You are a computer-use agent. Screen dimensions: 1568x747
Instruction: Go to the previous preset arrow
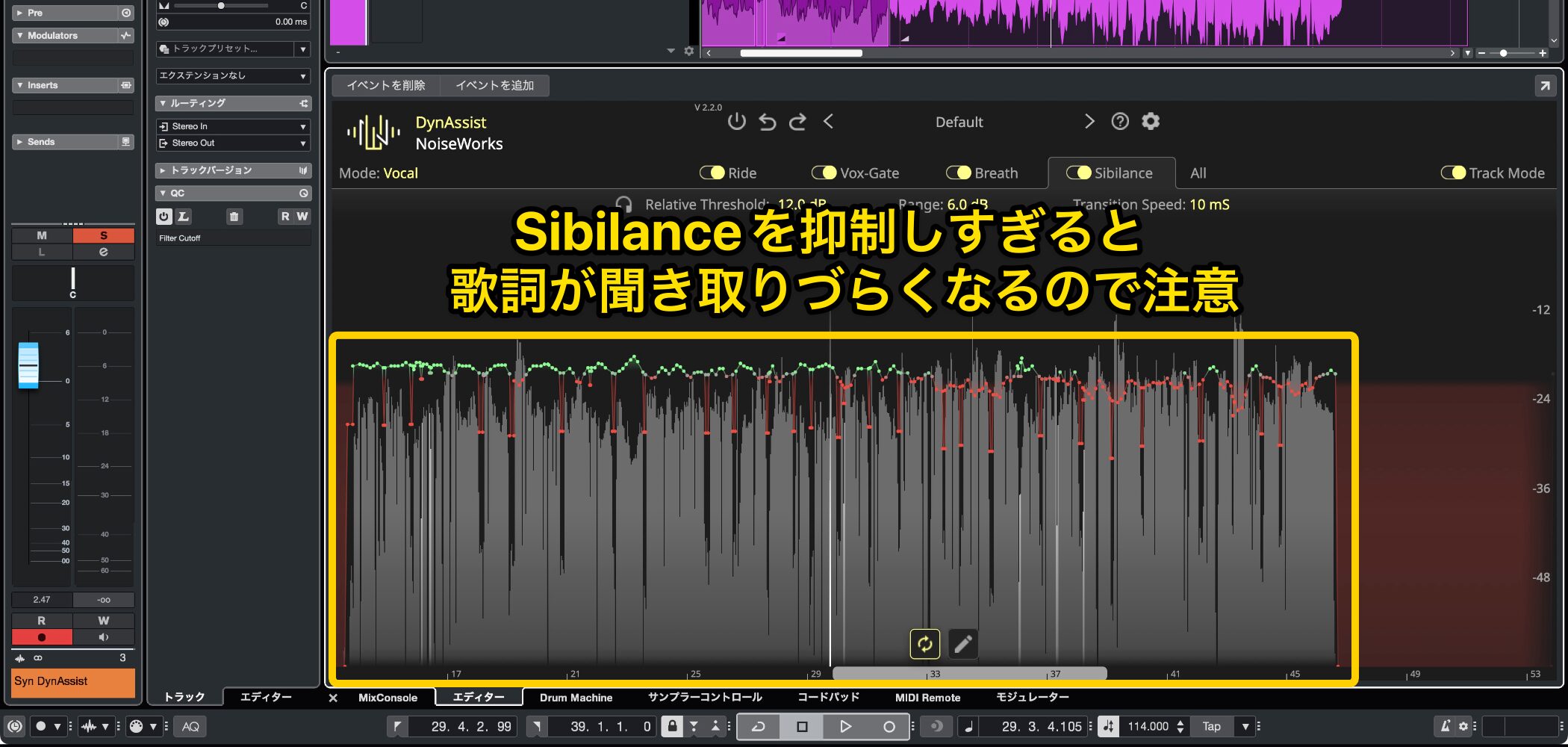click(828, 122)
